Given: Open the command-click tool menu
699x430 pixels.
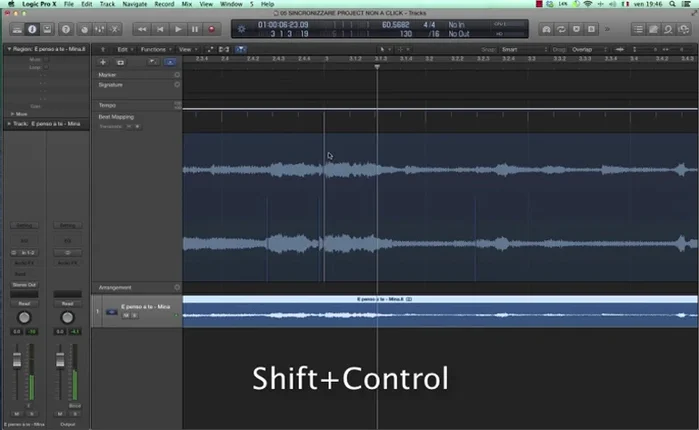Looking at the screenshot, I should (x=403, y=49).
